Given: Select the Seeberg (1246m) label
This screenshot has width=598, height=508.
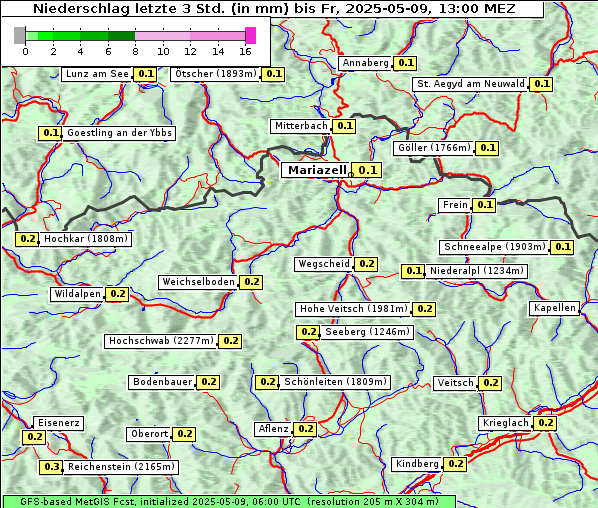Looking at the screenshot, I should pos(367,332).
